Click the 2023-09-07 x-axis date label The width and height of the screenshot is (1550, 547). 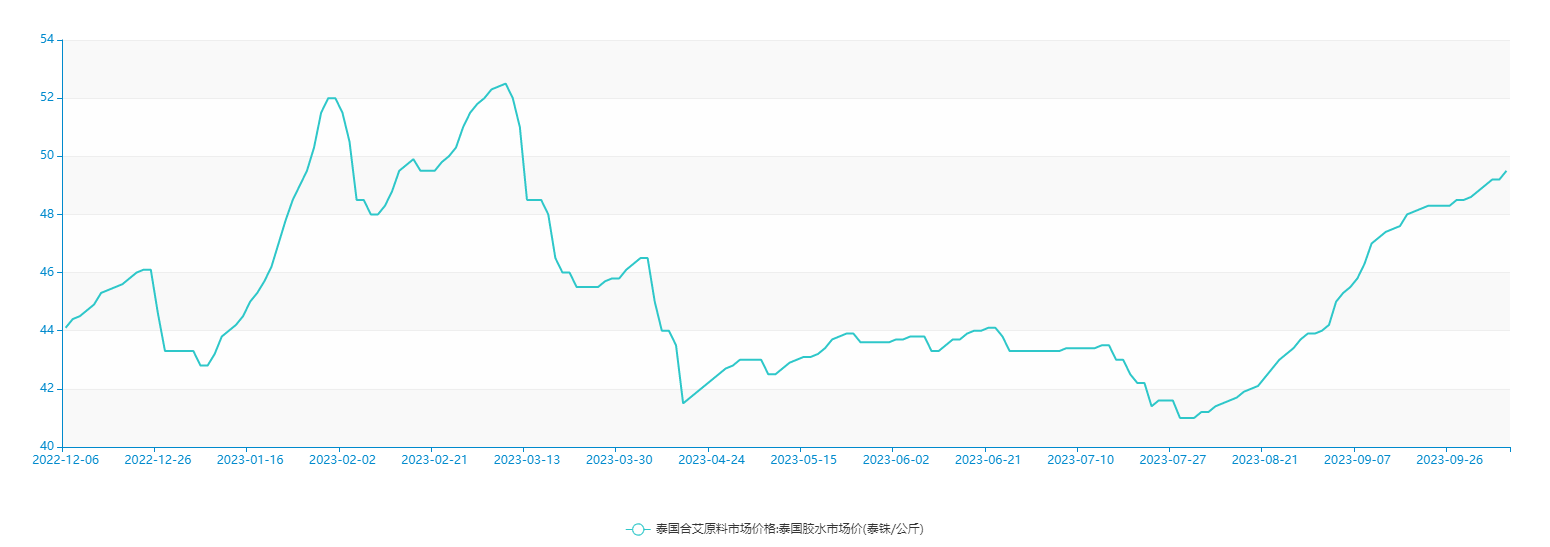[1357, 460]
